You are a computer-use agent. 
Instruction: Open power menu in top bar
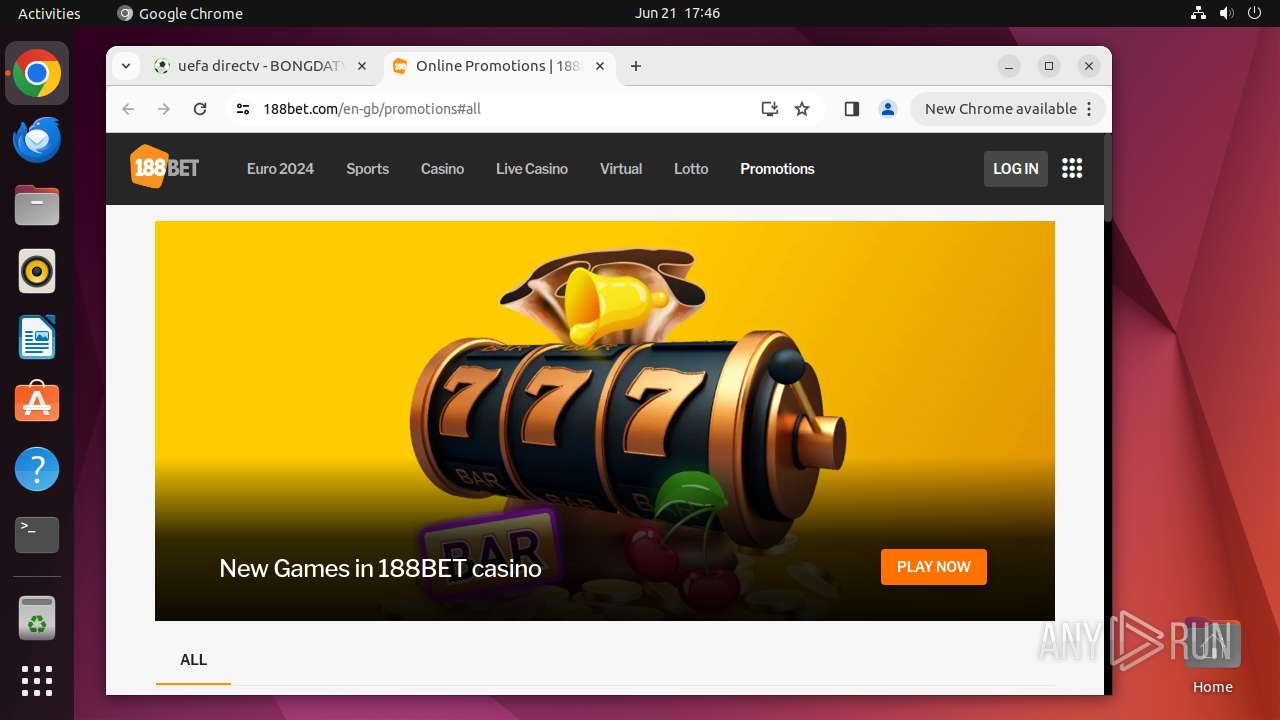[x=1255, y=13]
